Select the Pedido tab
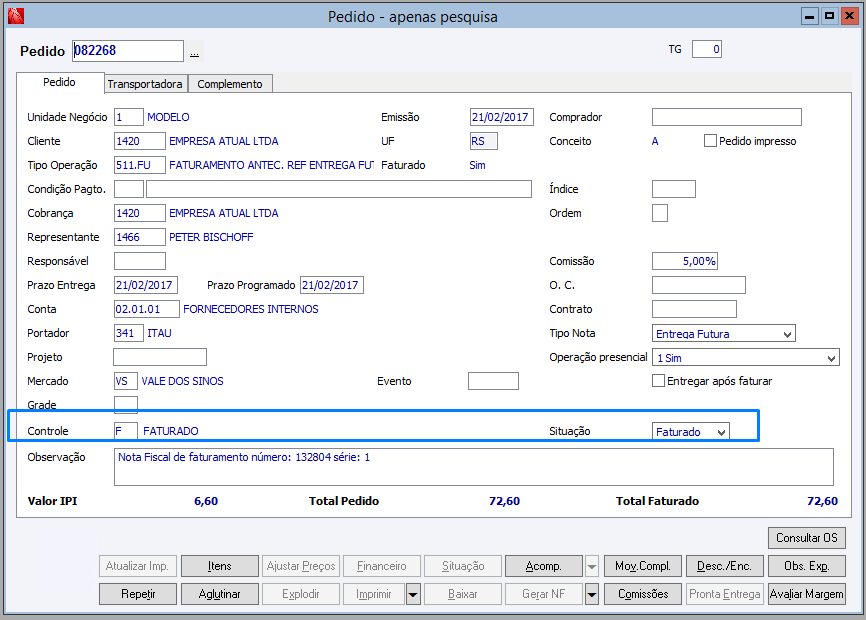Screen dimensions: 866x620 click(x=60, y=82)
